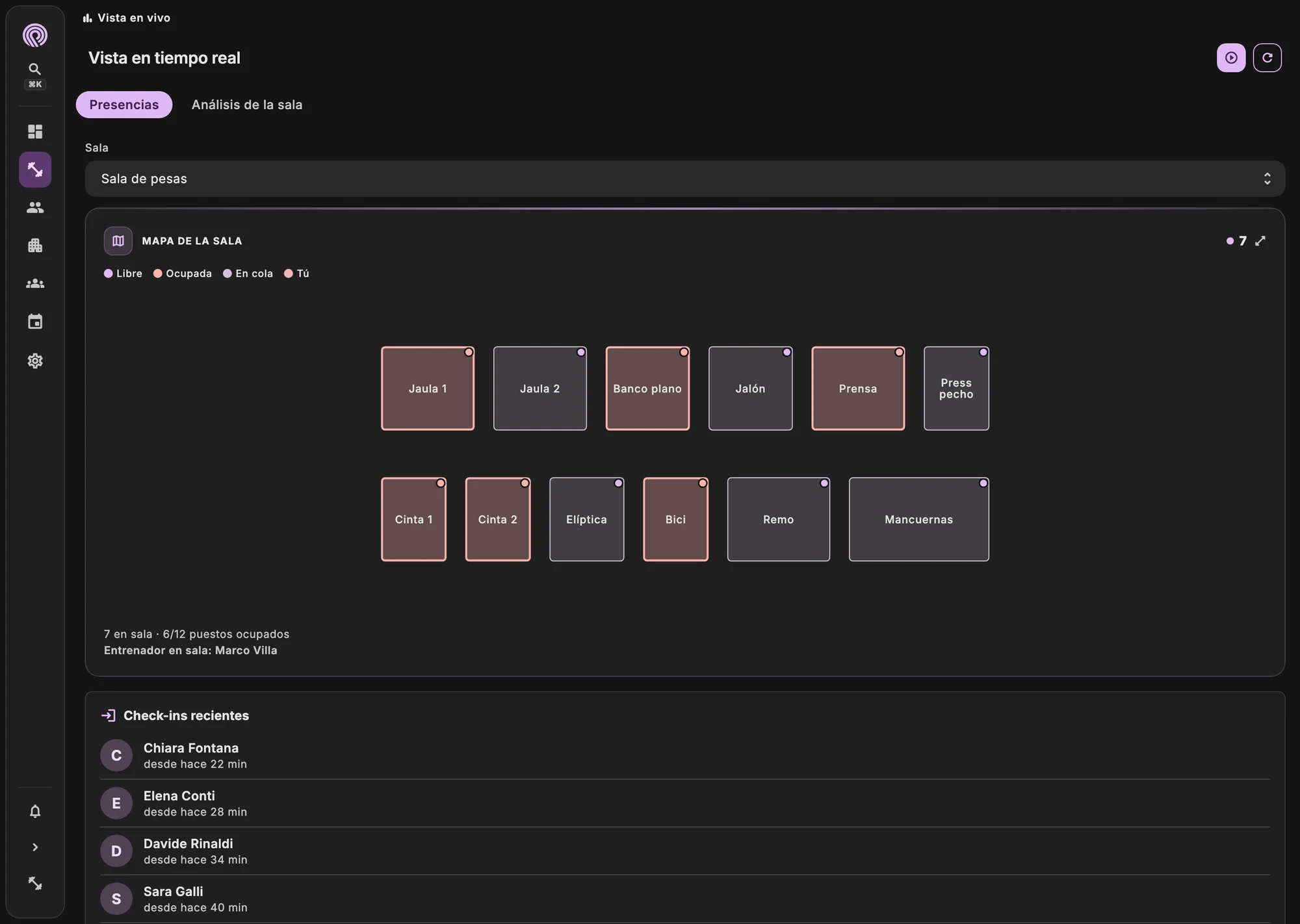Open Sara Galli check-in row
Image resolution: width=1300 pixels, height=924 pixels.
point(685,899)
